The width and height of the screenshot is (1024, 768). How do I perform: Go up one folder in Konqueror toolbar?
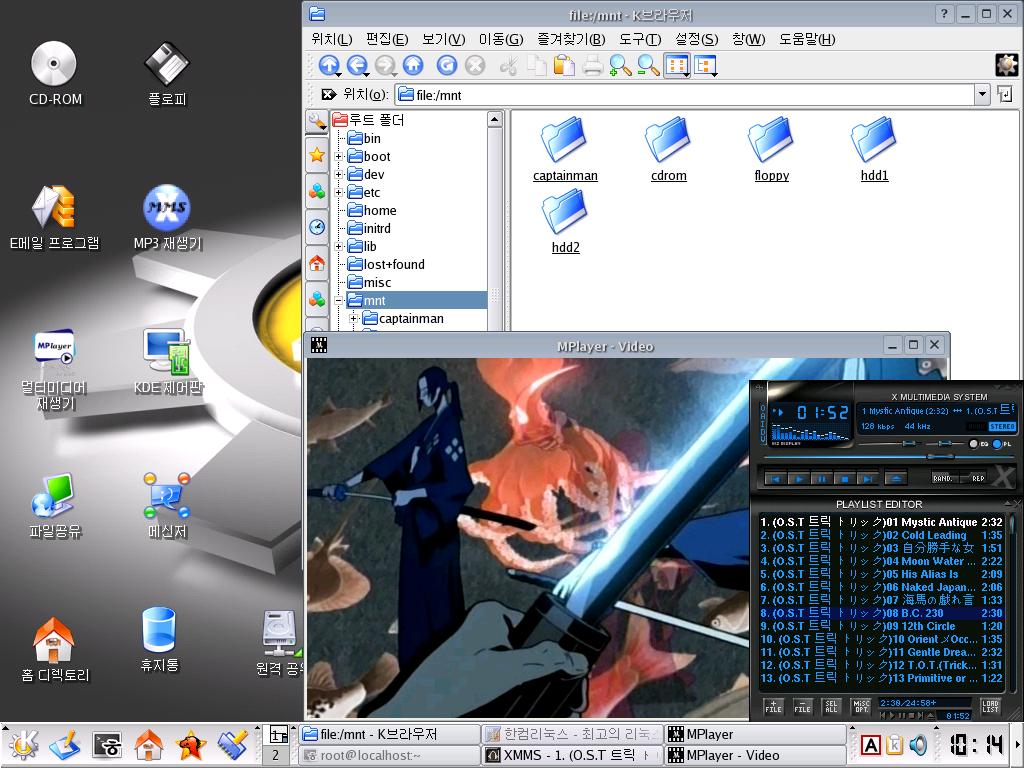(x=329, y=65)
